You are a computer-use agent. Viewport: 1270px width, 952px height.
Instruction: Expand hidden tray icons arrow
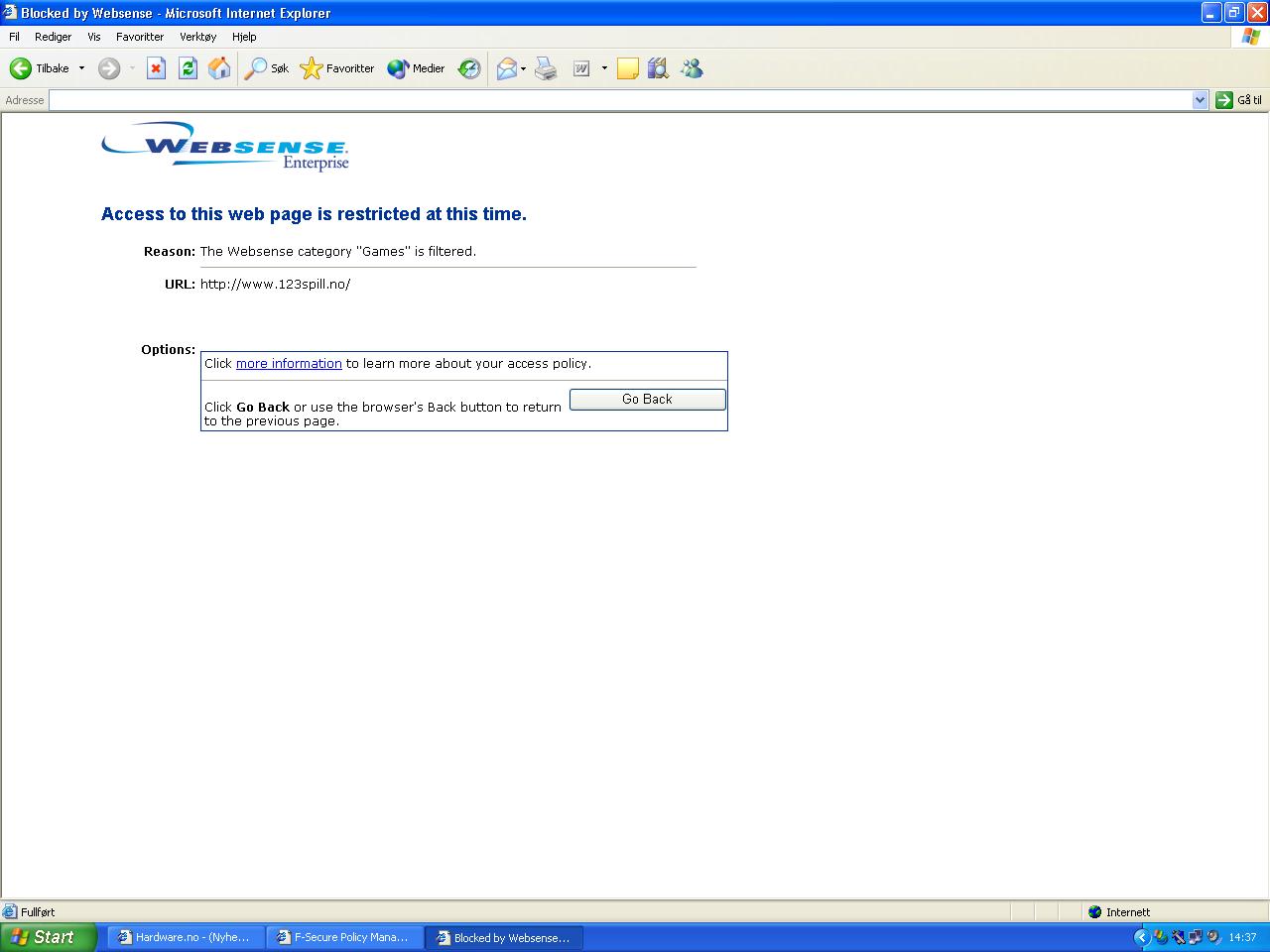pos(1141,937)
